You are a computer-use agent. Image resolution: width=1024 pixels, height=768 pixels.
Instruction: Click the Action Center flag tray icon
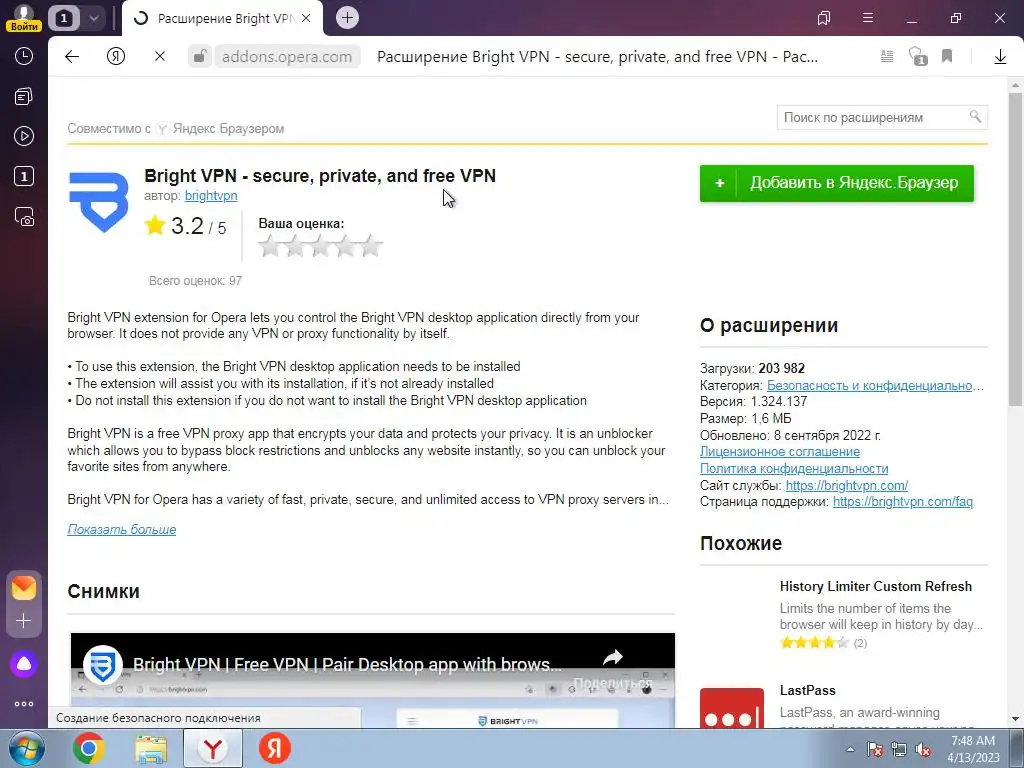[874, 749]
